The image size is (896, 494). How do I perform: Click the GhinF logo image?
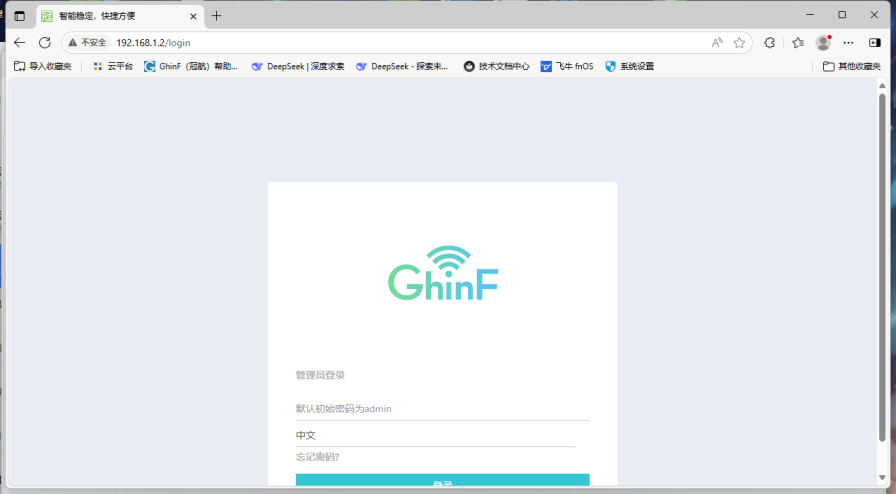443,273
